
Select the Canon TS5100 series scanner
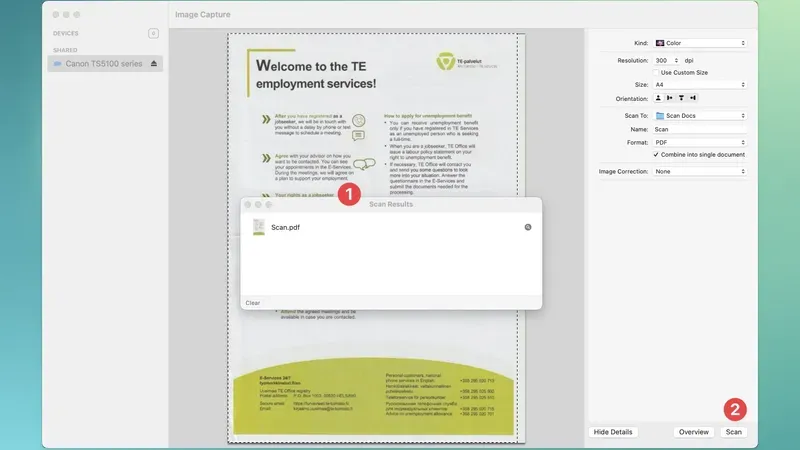105,64
